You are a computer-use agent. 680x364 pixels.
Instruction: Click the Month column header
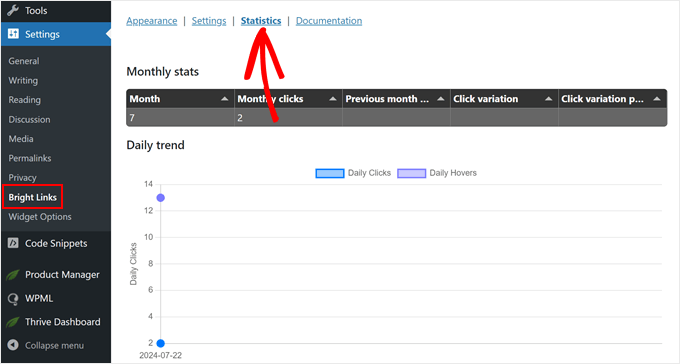click(180, 99)
